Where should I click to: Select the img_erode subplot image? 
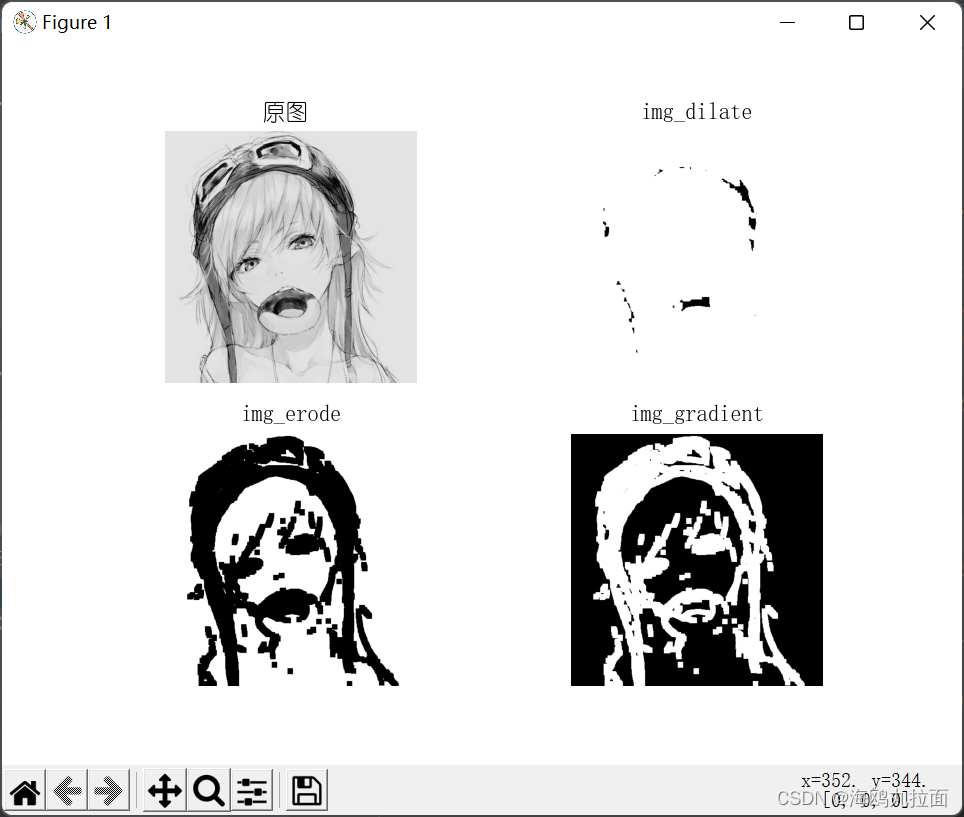[291, 560]
